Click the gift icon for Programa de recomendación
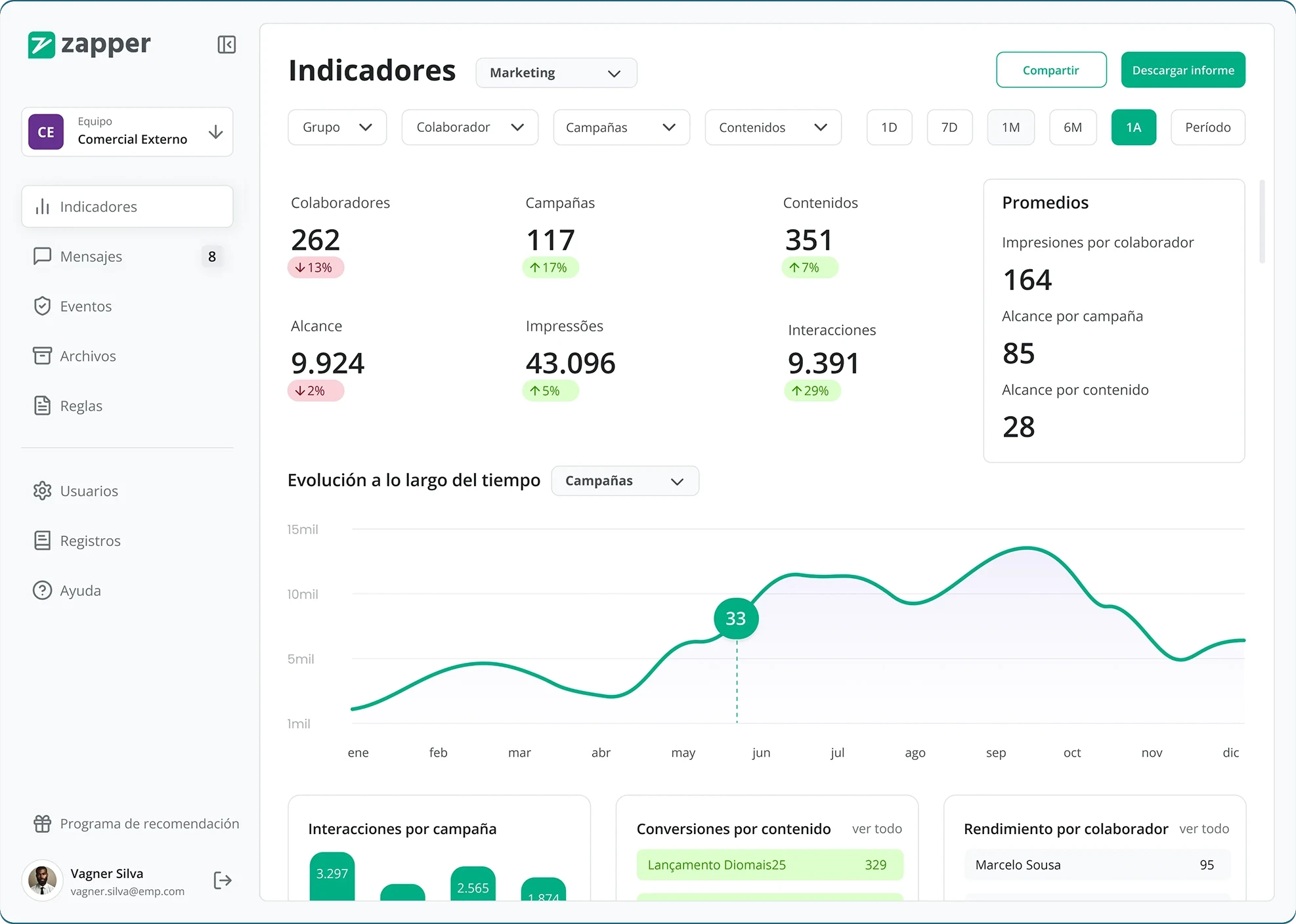The width and height of the screenshot is (1296, 924). tap(43, 824)
